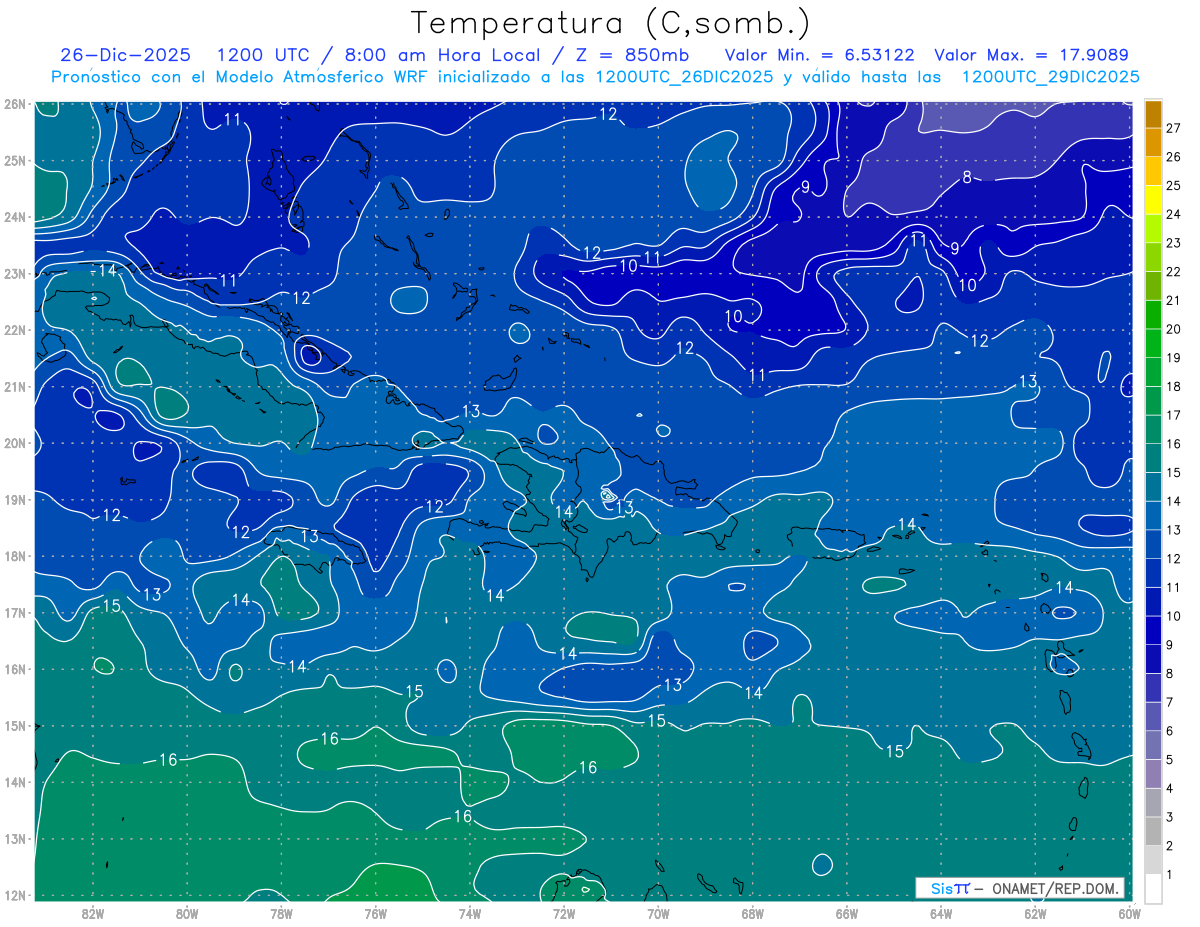This screenshot has width=1200, height=927.
Task: Click longitude axis label '72W'
Action: (564, 913)
